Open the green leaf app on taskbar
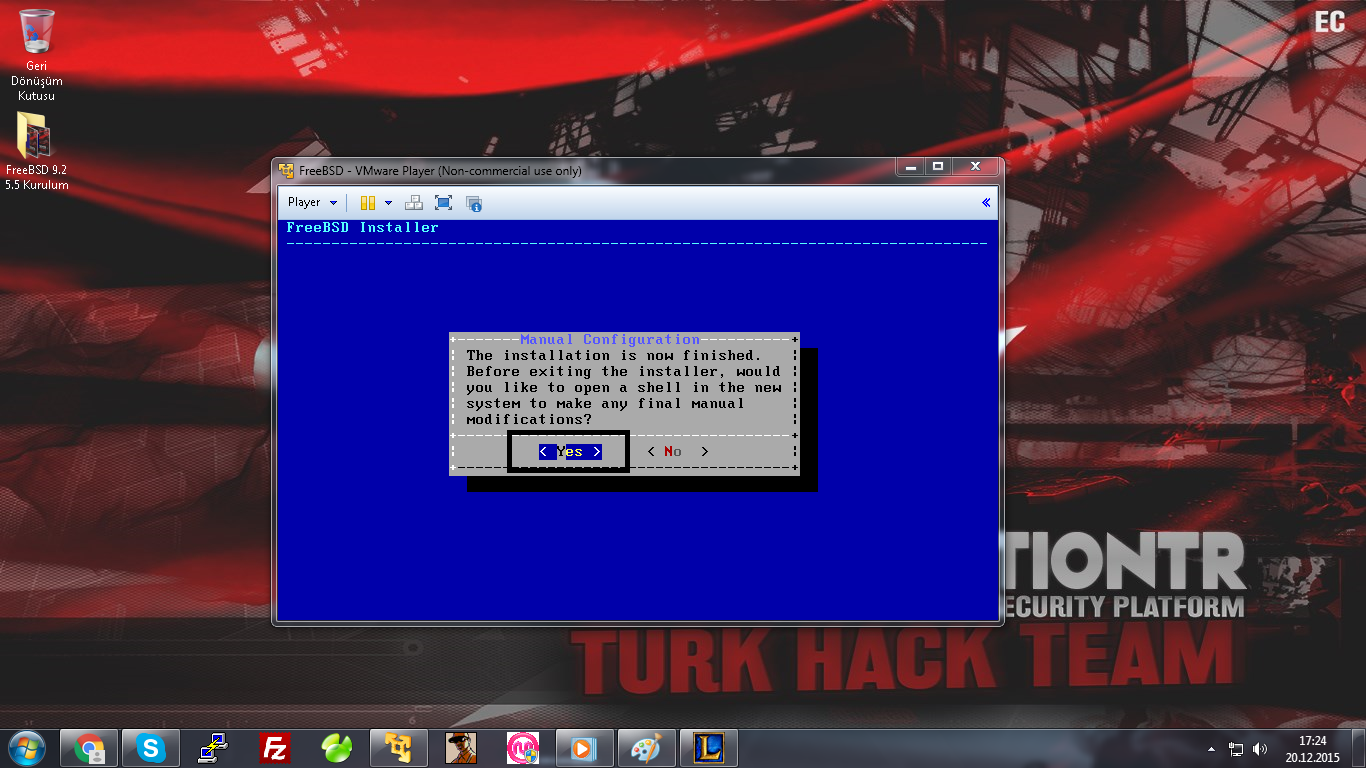 coord(337,748)
